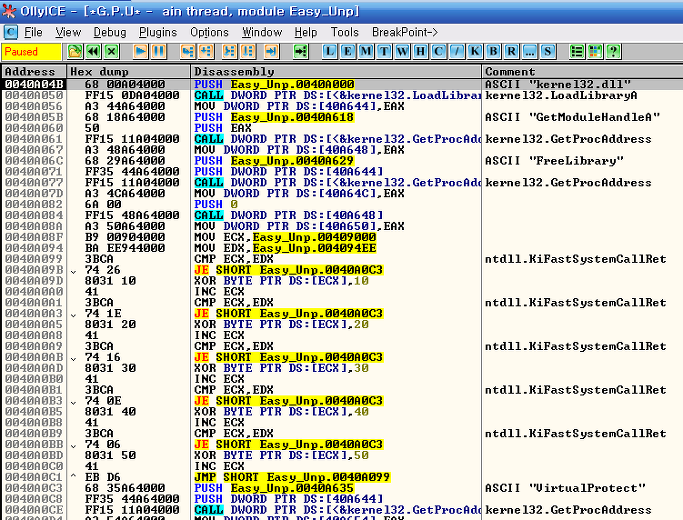Click the Trace into toolbar icon
The image size is (683, 520).
tap(230, 52)
